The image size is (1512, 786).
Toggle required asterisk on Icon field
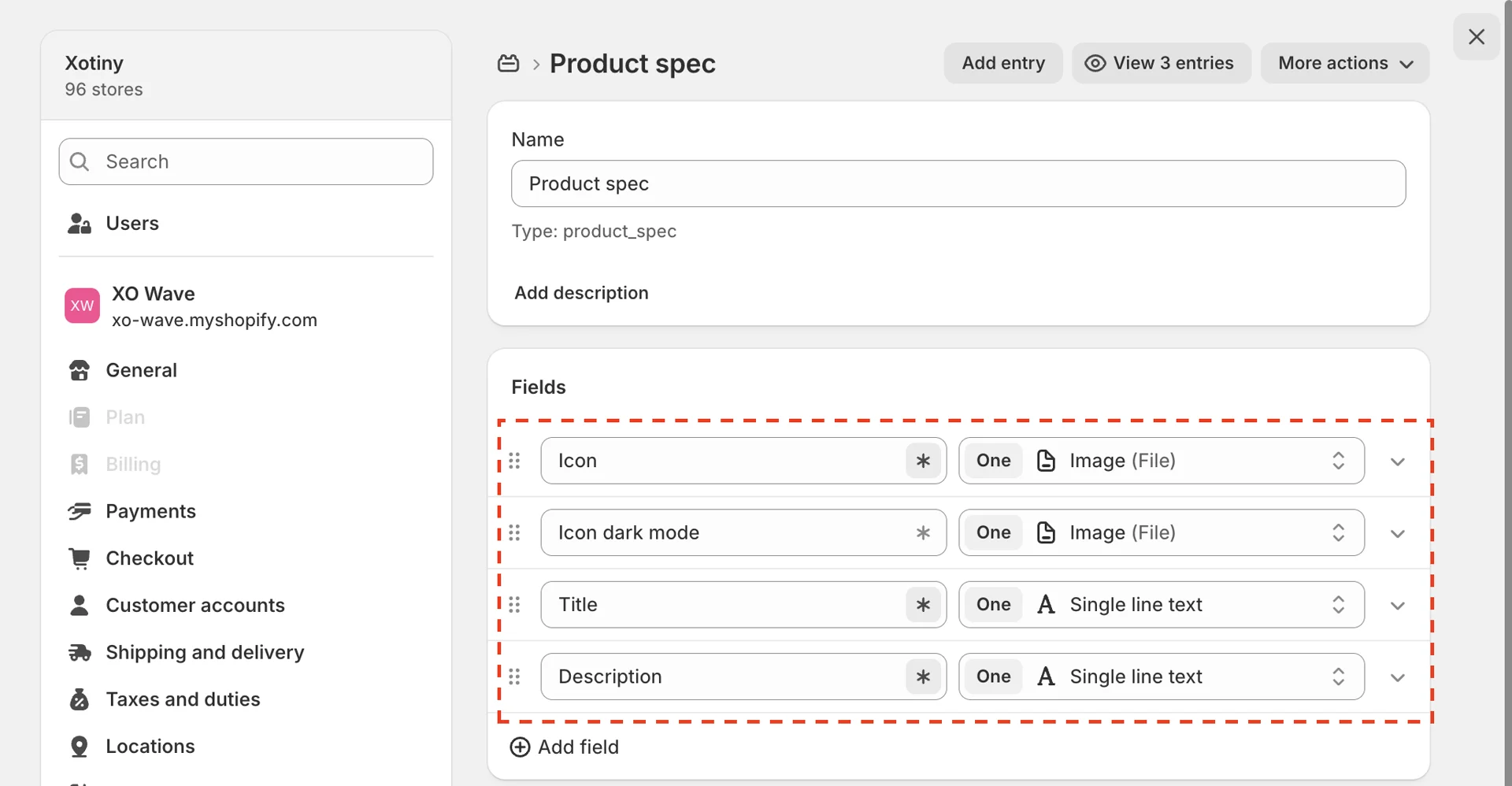pos(923,461)
